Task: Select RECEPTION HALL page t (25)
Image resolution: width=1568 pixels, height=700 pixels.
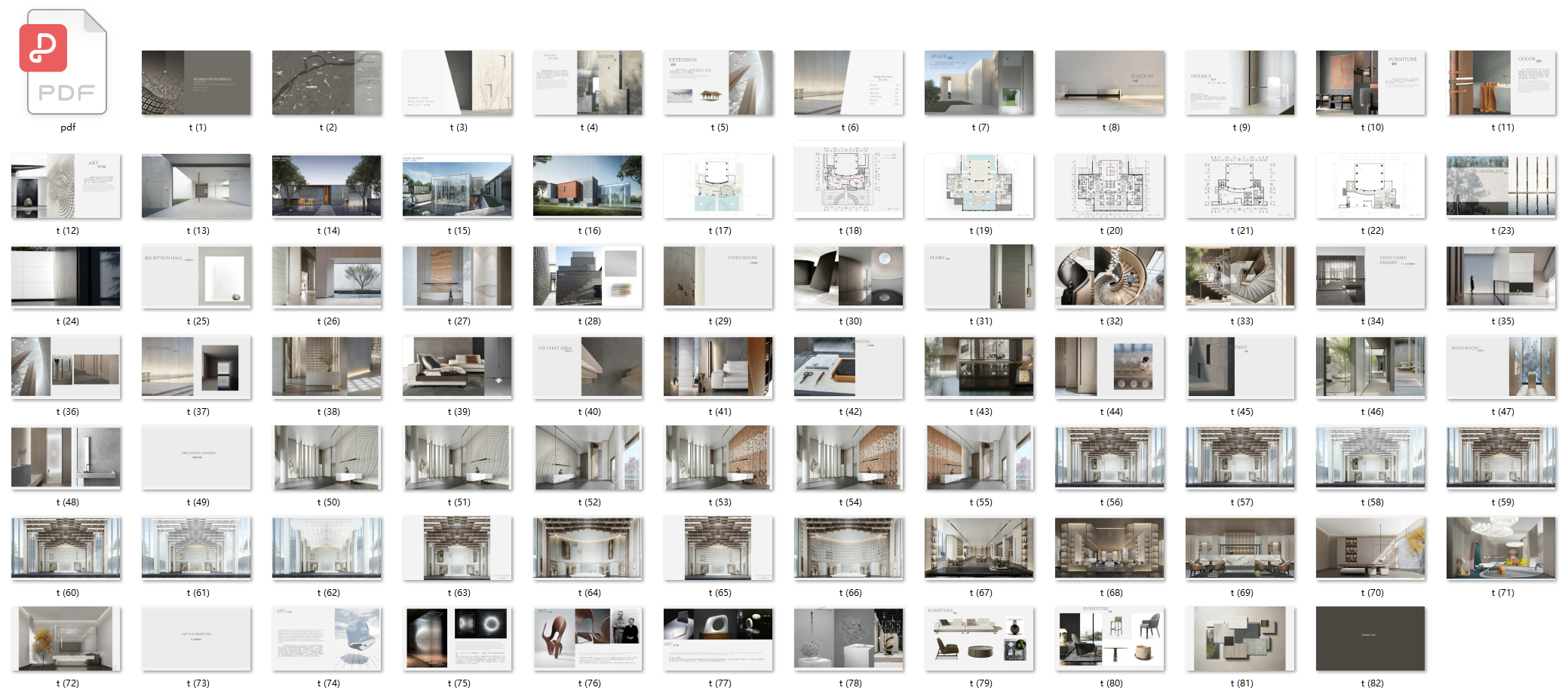Action: click(196, 277)
